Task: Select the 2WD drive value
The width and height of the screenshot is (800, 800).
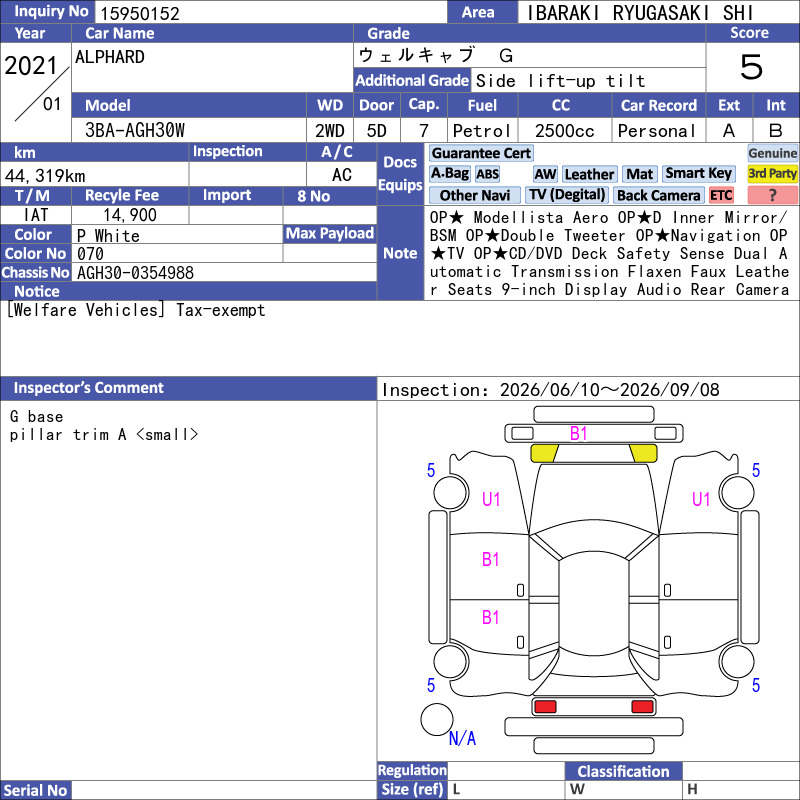Action: tap(330, 131)
